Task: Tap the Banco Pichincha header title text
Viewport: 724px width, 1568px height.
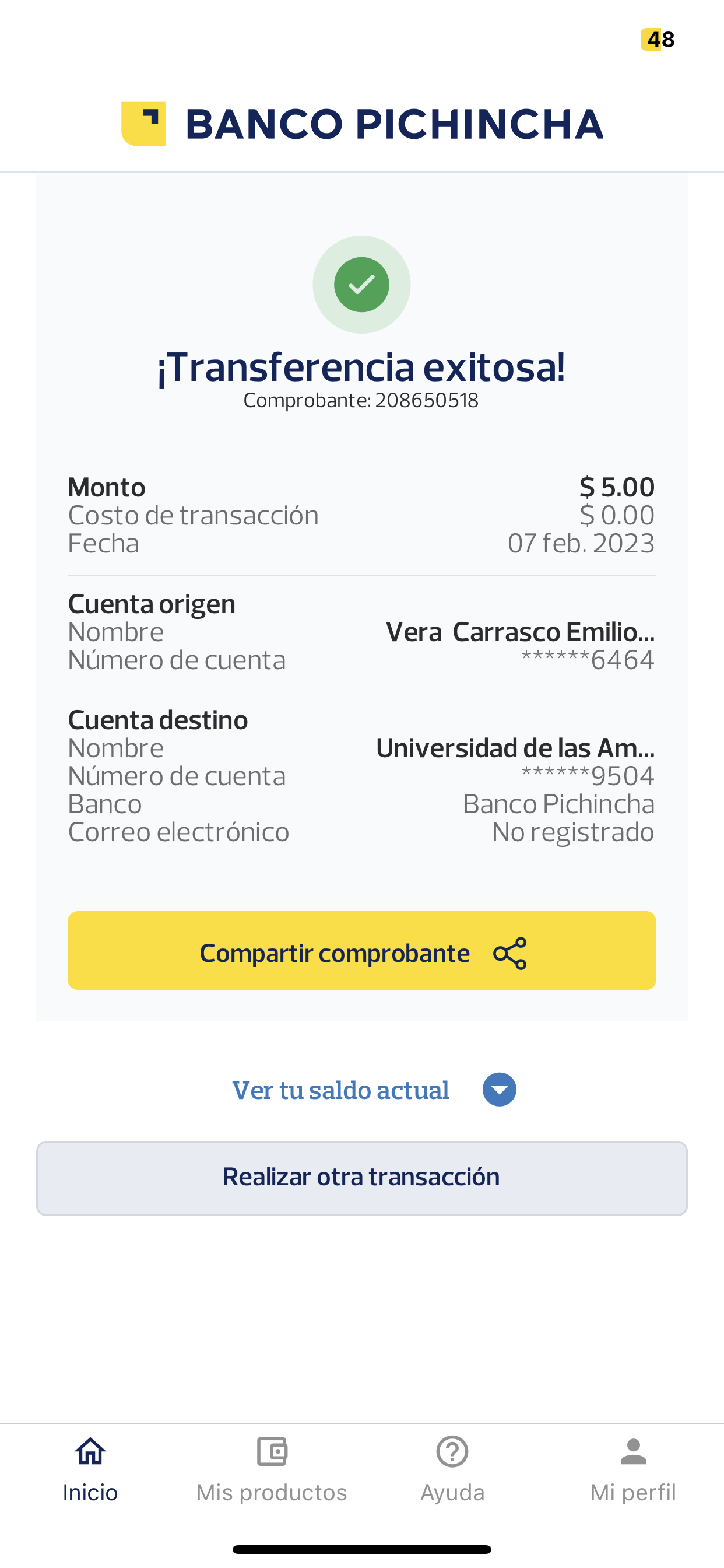Action: (x=394, y=124)
